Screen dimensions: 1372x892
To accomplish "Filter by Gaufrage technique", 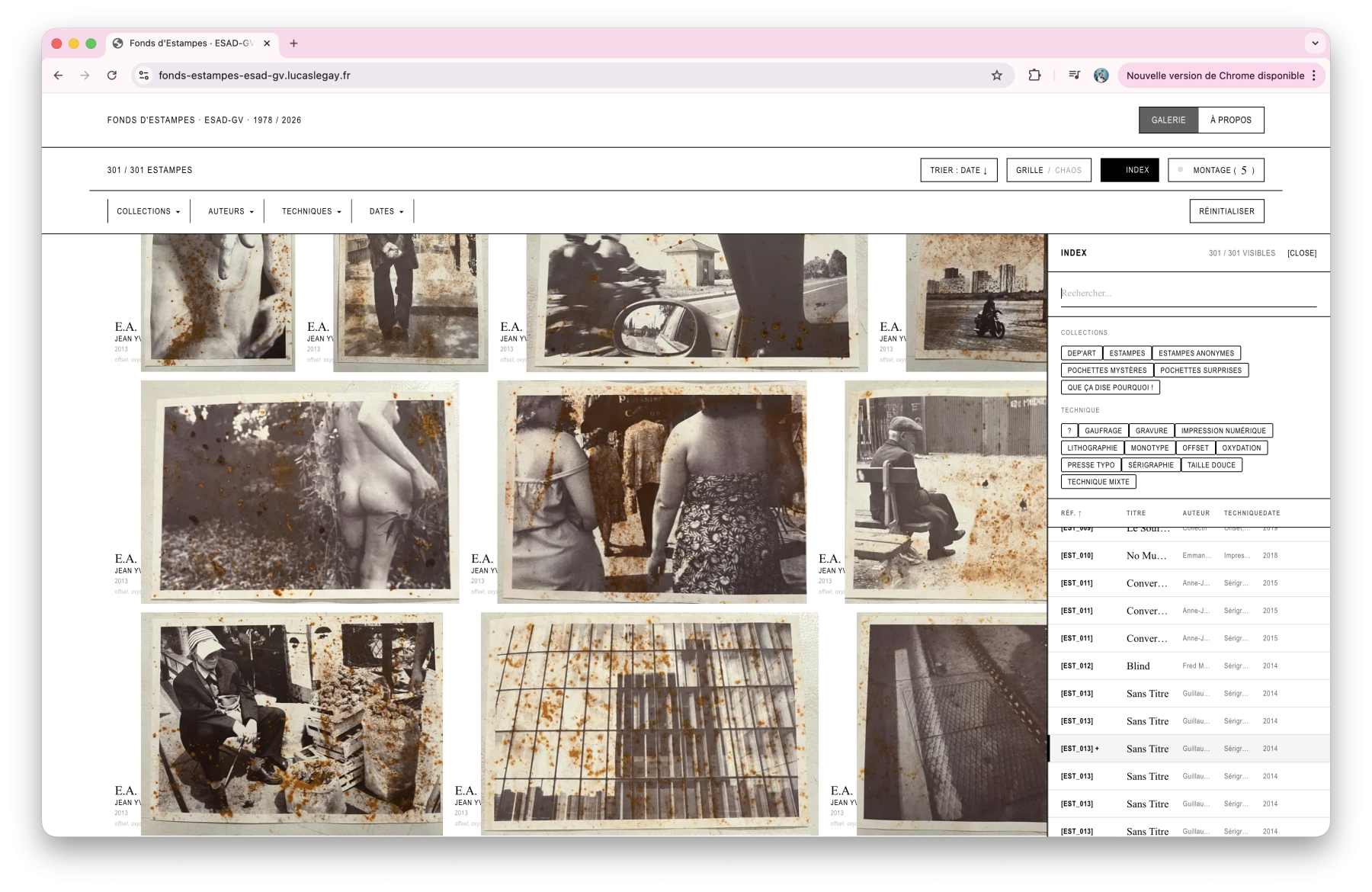I will [x=1104, y=431].
